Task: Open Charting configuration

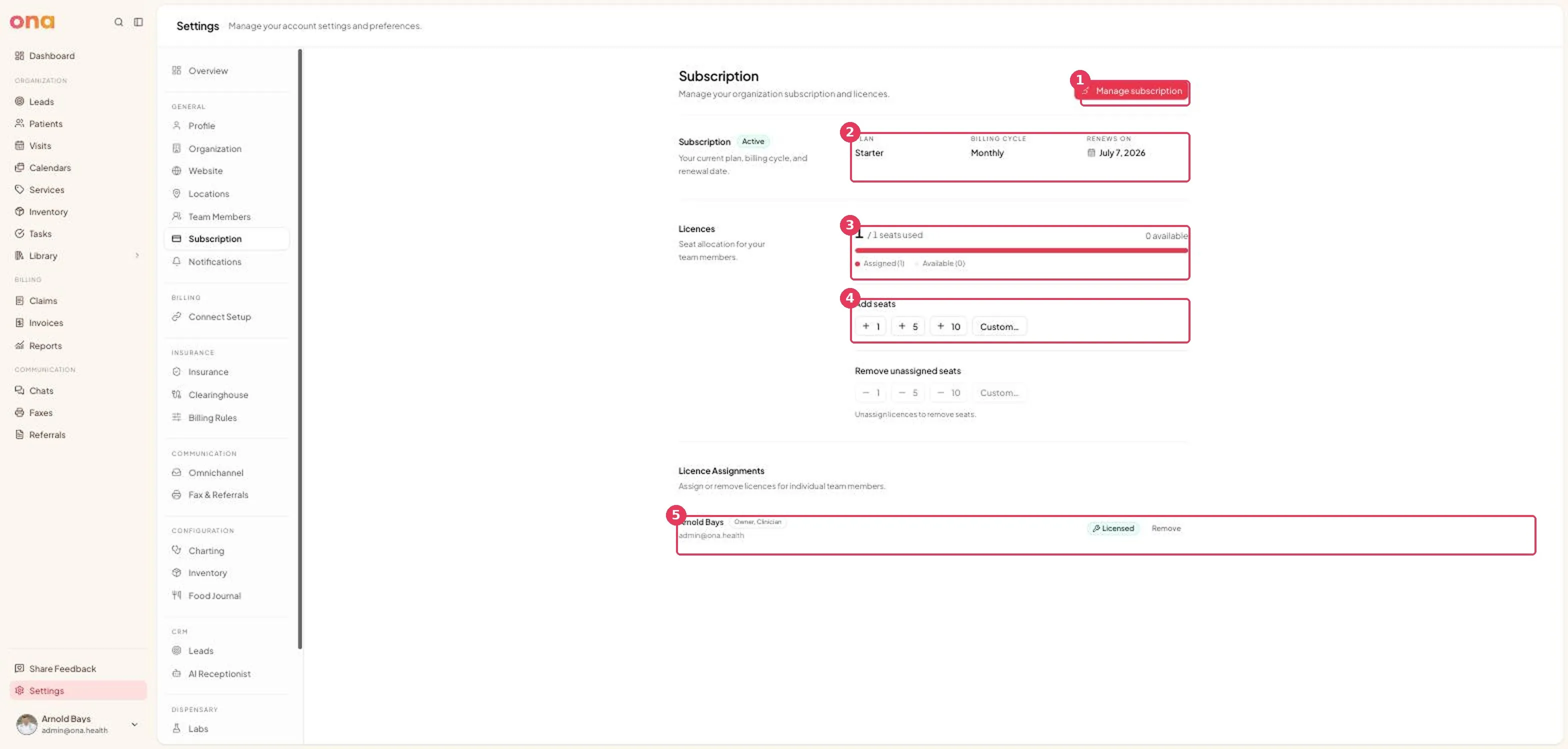Action: pyautogui.click(x=226, y=550)
